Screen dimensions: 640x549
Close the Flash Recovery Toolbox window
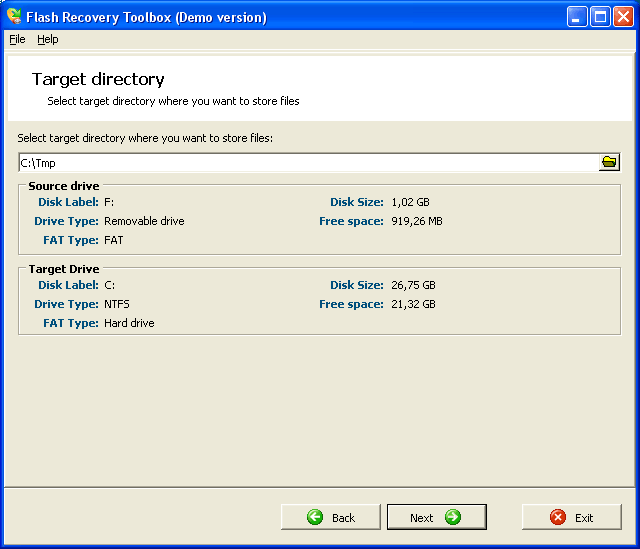point(623,17)
